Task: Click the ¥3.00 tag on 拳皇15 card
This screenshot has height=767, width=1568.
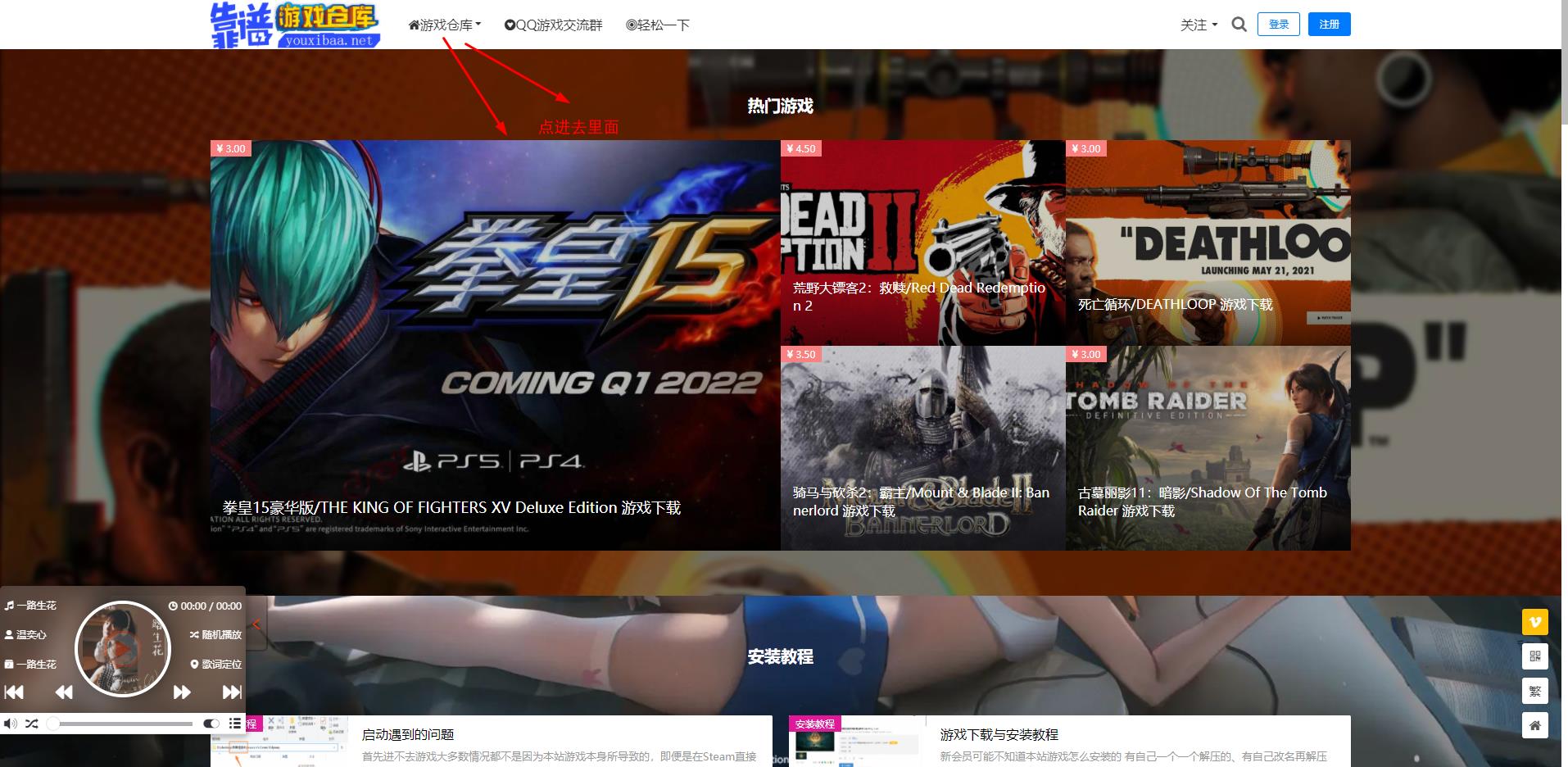Action: (230, 148)
